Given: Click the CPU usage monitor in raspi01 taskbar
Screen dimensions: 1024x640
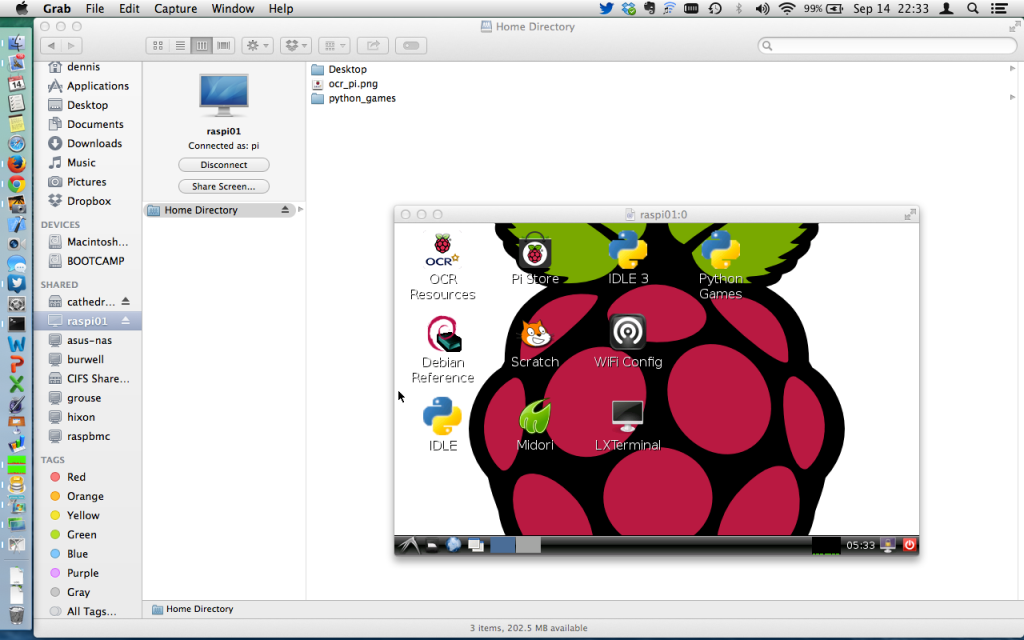Looking at the screenshot, I should tap(825, 545).
